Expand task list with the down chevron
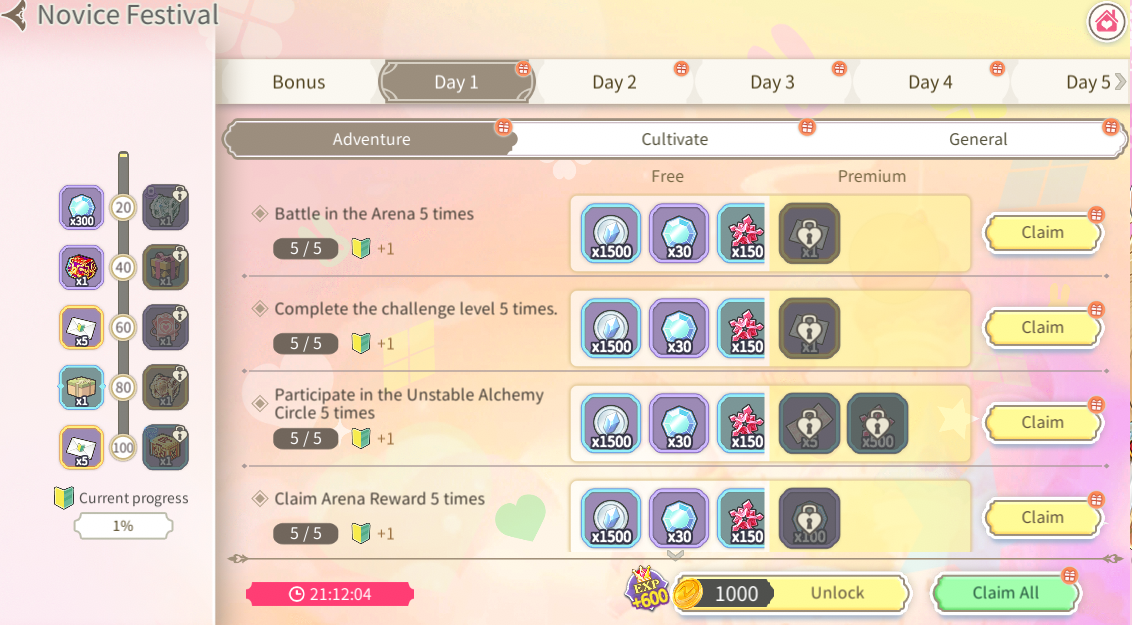Viewport: 1132px width, 625px height. (x=675, y=555)
